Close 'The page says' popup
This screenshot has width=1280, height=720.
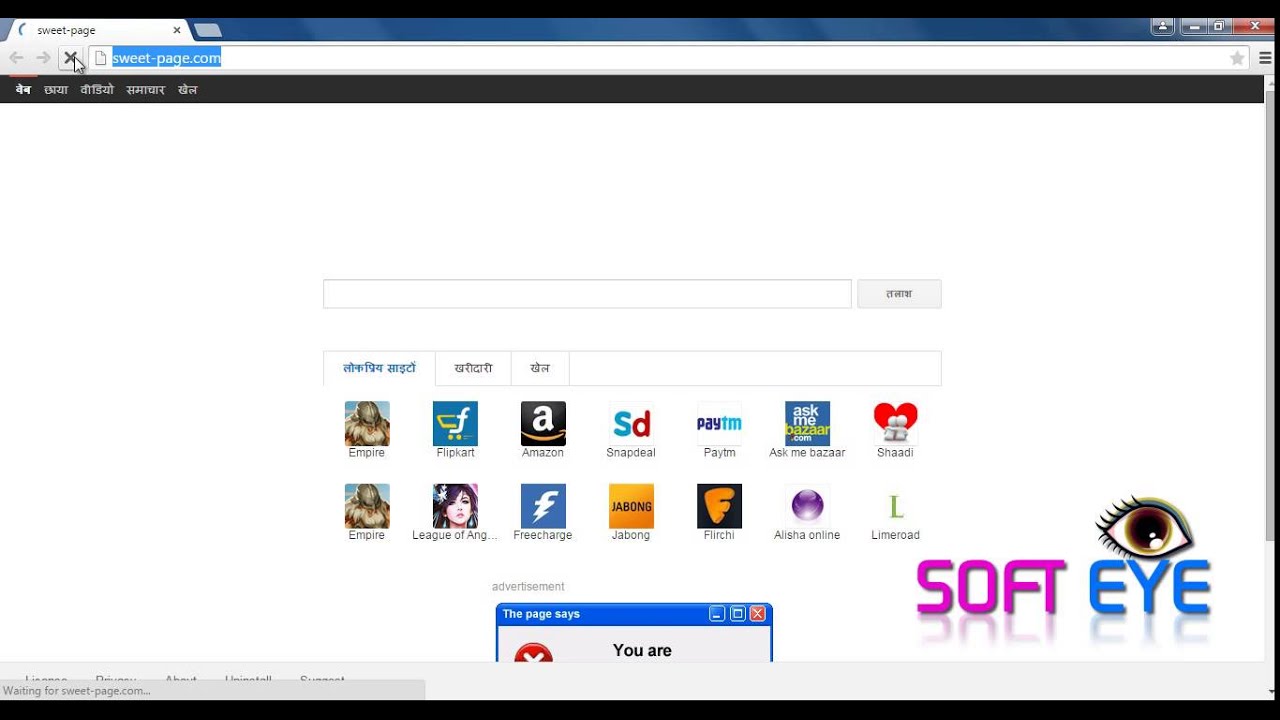[757, 614]
